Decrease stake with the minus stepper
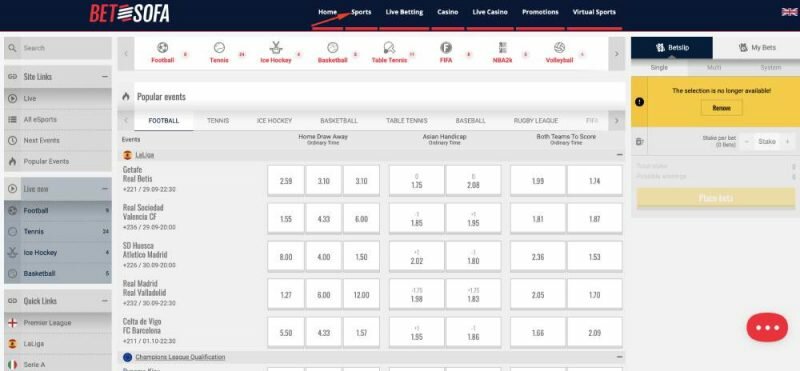800x371 pixels. tap(747, 142)
